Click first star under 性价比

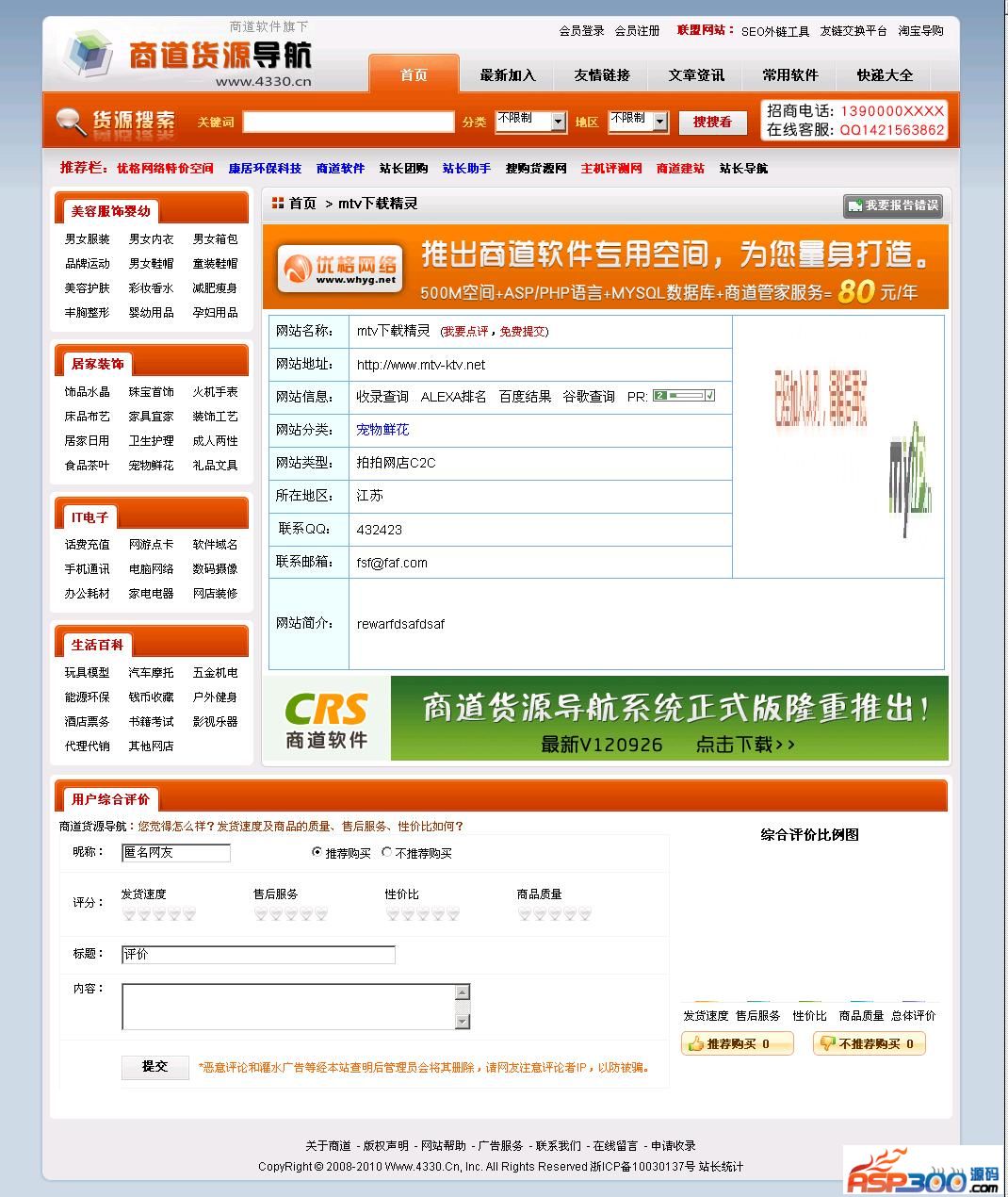click(393, 914)
